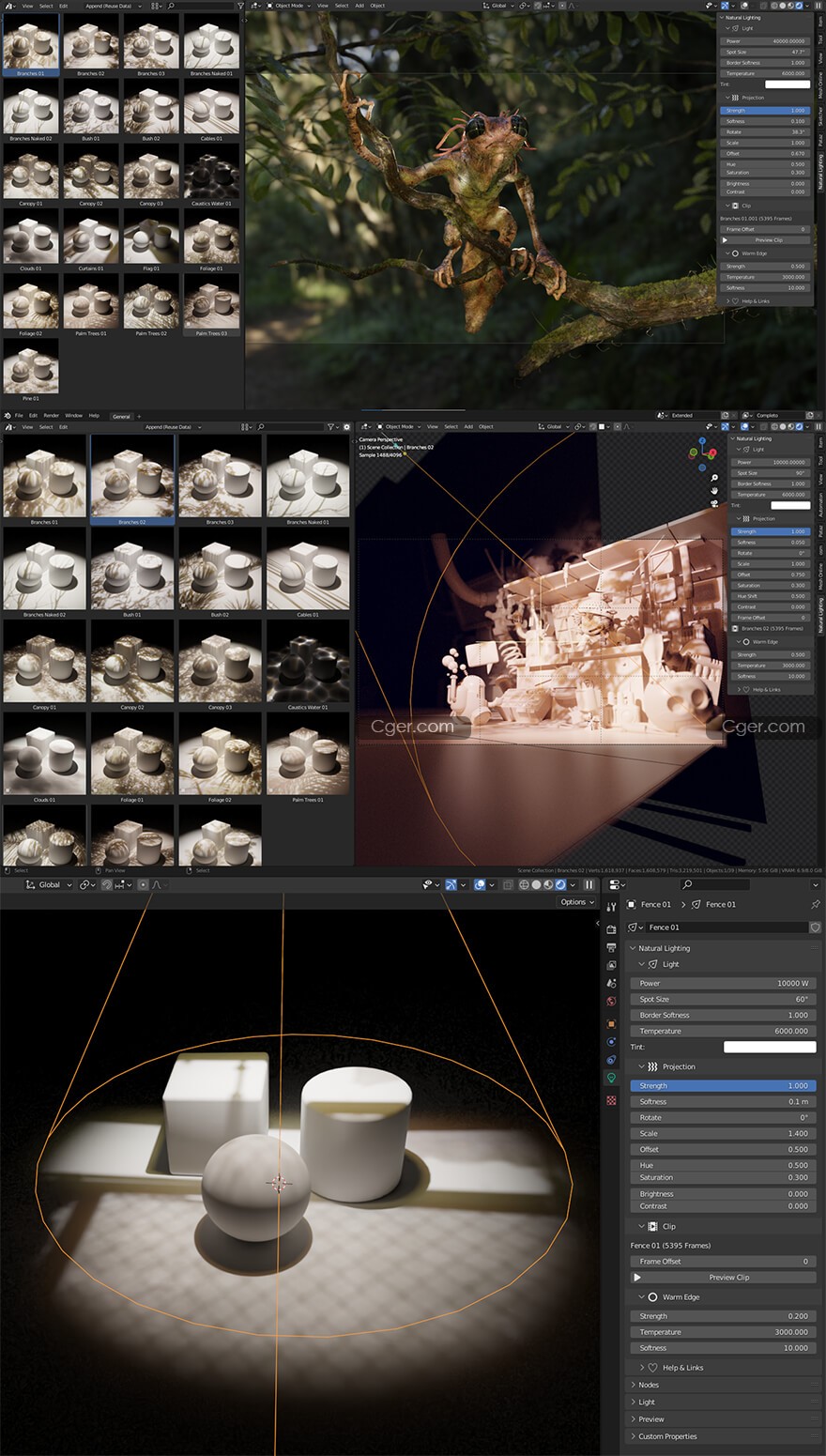The height and width of the screenshot is (1456, 826).
Task: Toggle Warm Edge in top-right panel
Action: 736,253
